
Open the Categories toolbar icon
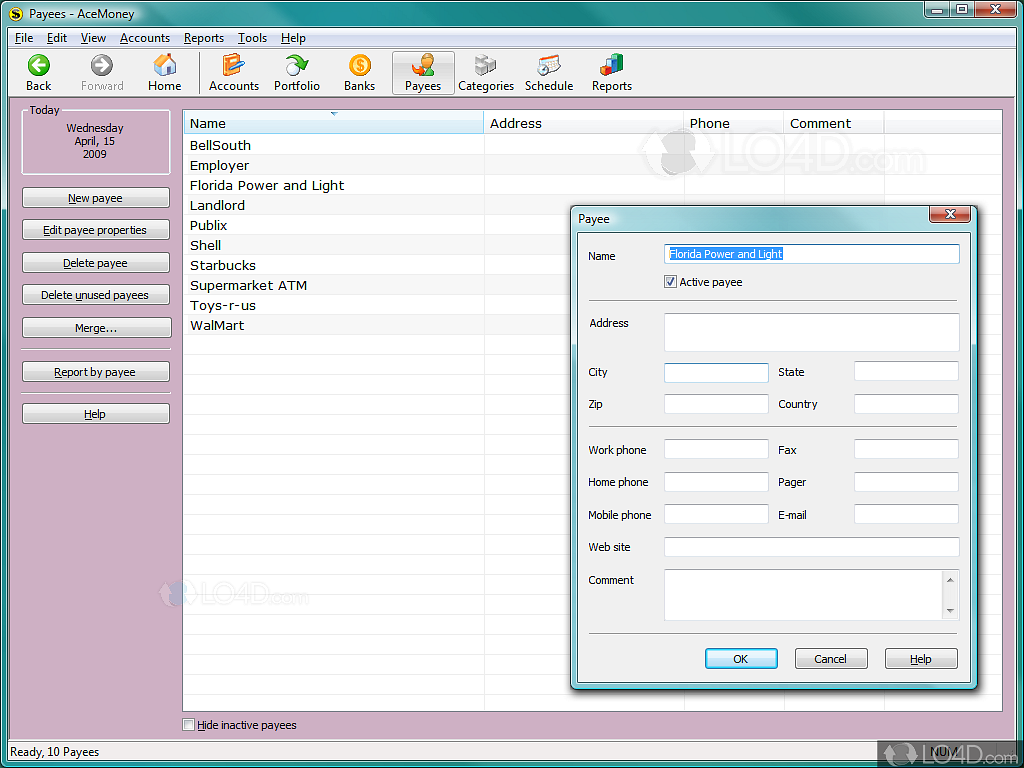coord(486,70)
